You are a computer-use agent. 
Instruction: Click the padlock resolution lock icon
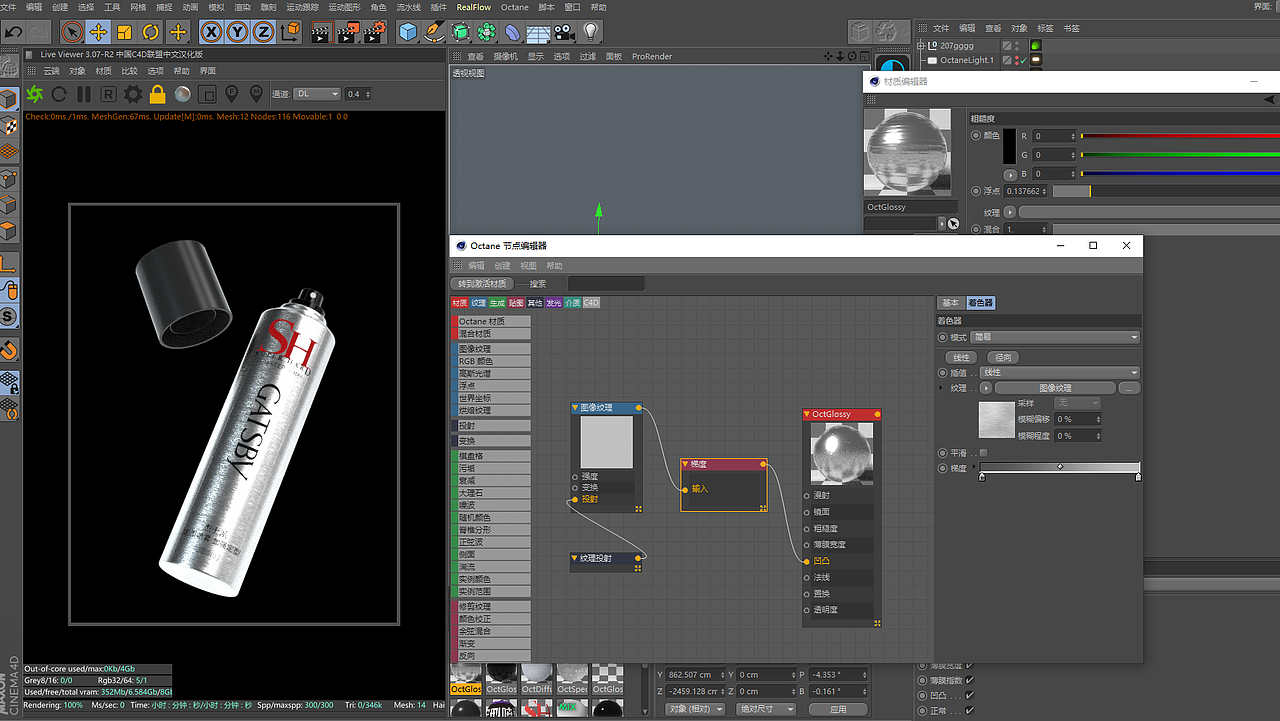(x=157, y=93)
